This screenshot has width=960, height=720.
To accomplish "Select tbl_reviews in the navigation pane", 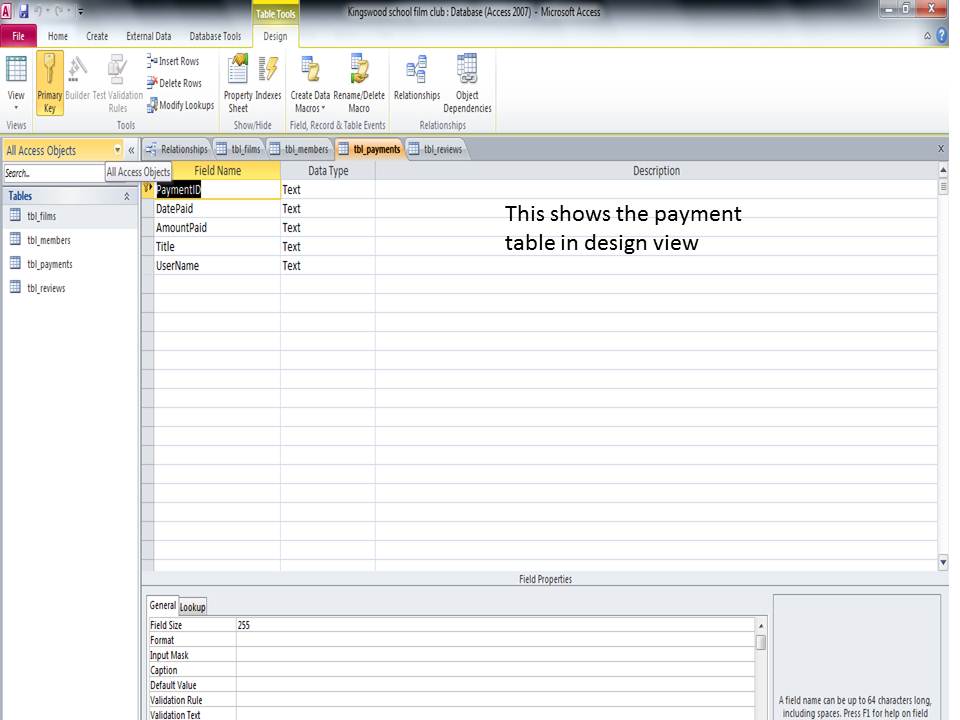I will (x=46, y=288).
